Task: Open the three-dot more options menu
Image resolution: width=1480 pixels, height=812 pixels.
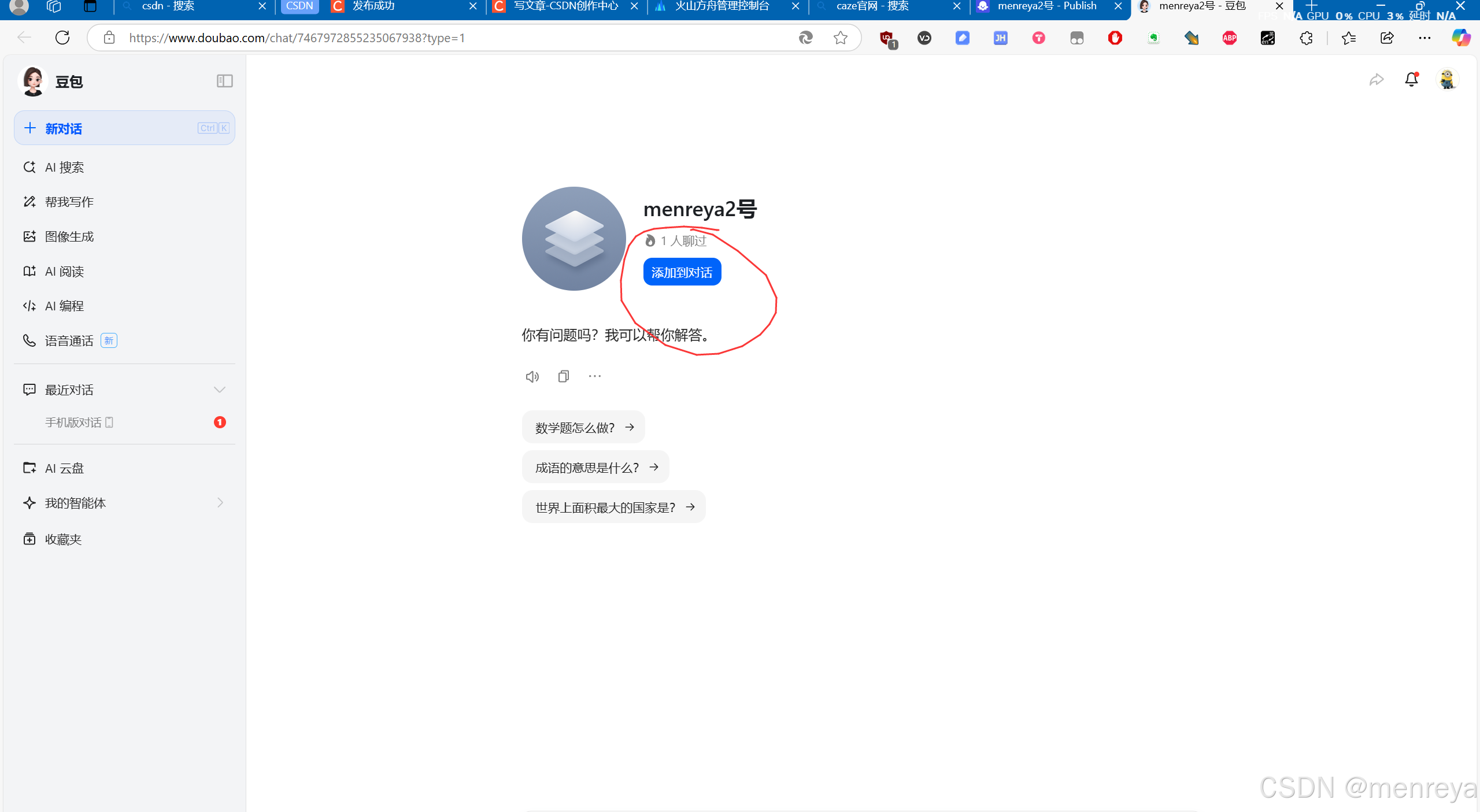Action: pyautogui.click(x=594, y=376)
